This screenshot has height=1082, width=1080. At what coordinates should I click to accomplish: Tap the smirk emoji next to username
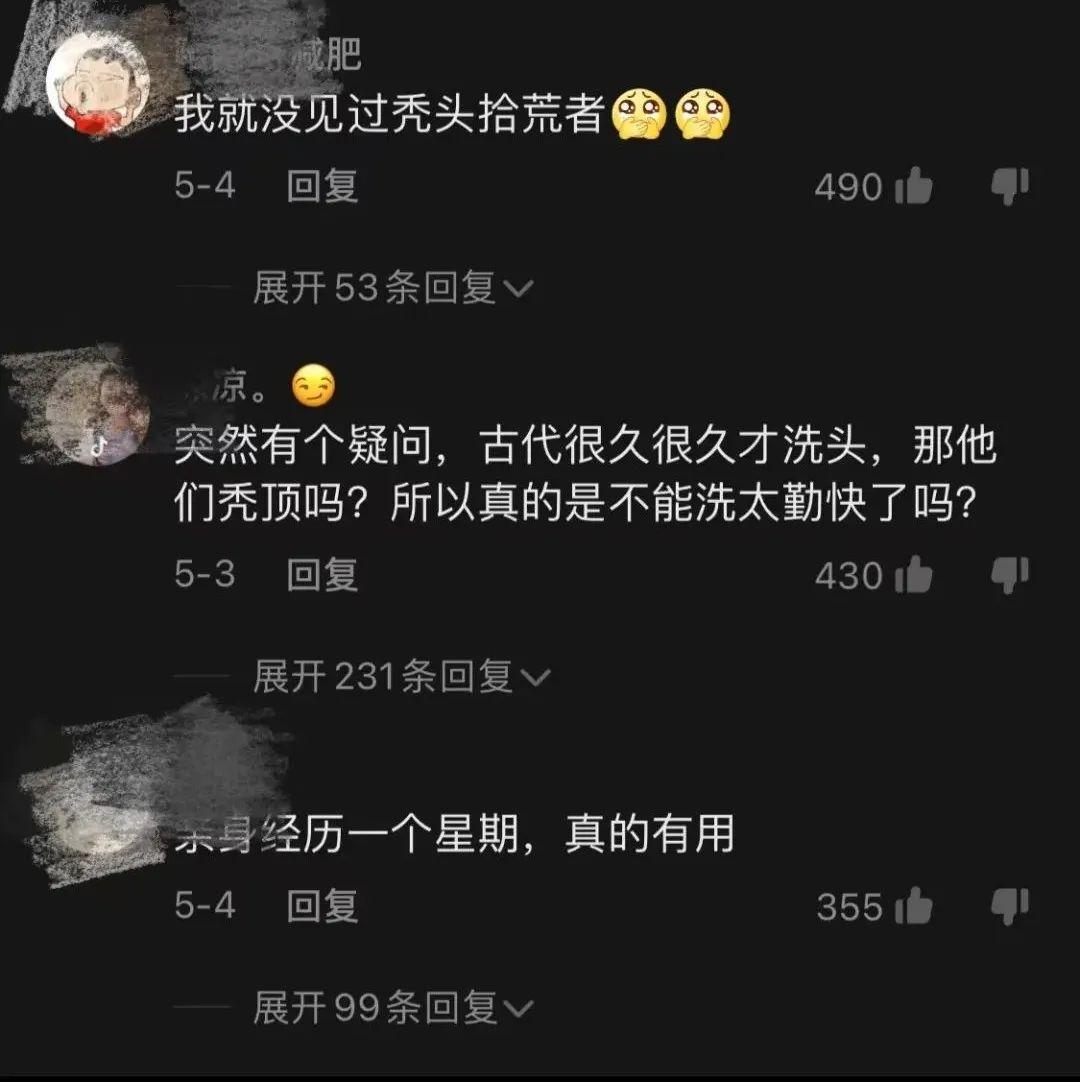pyautogui.click(x=313, y=385)
